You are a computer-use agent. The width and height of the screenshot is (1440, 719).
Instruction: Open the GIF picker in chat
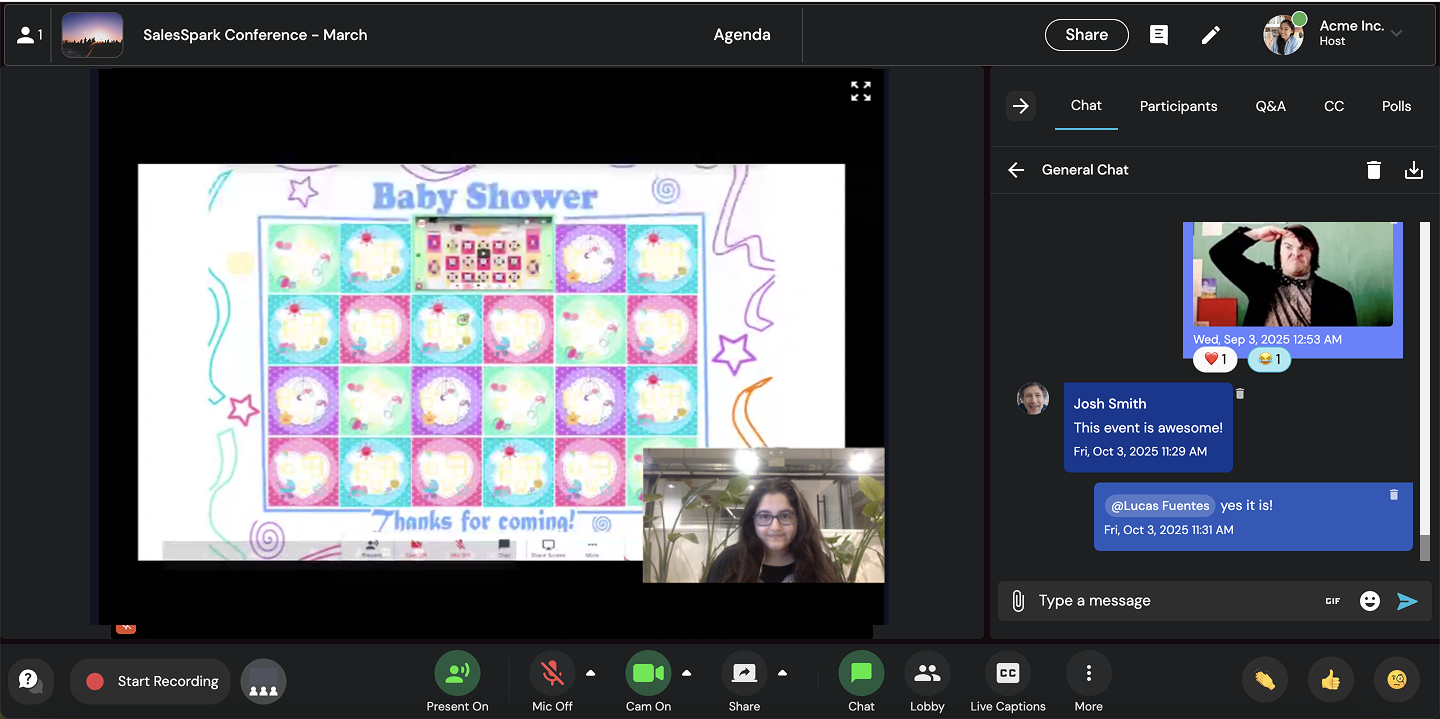click(1332, 601)
